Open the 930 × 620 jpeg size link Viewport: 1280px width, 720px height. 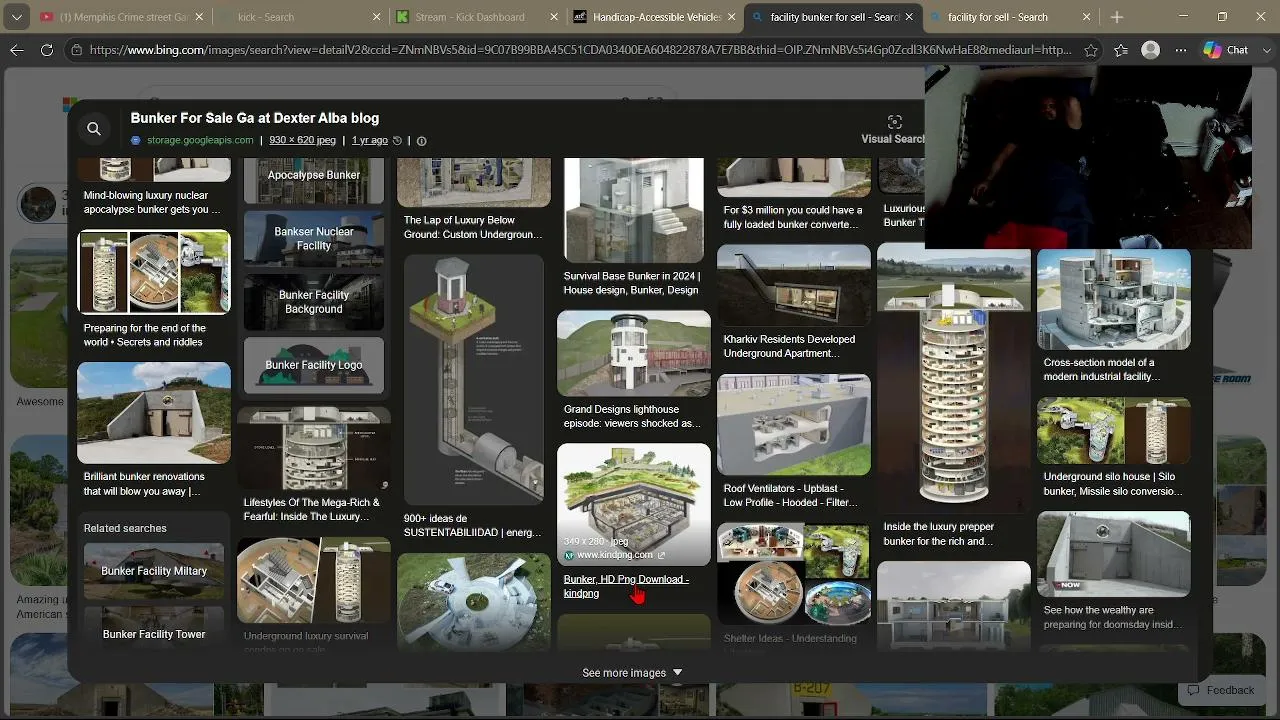click(302, 140)
